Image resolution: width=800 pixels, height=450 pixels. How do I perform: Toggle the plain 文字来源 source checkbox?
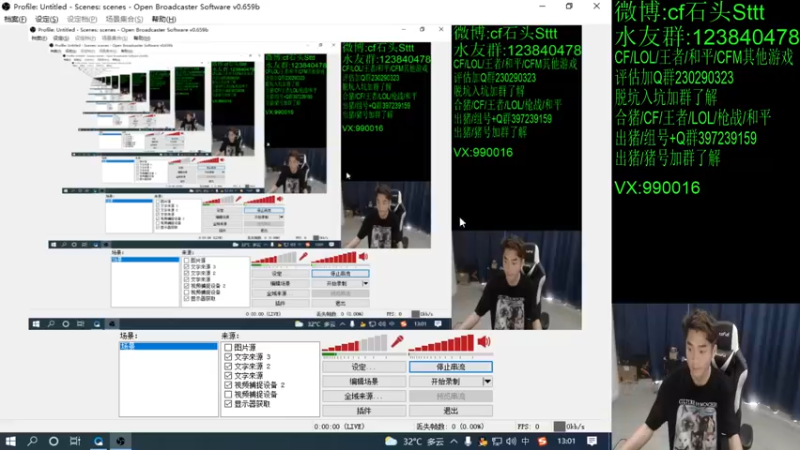click(x=228, y=376)
